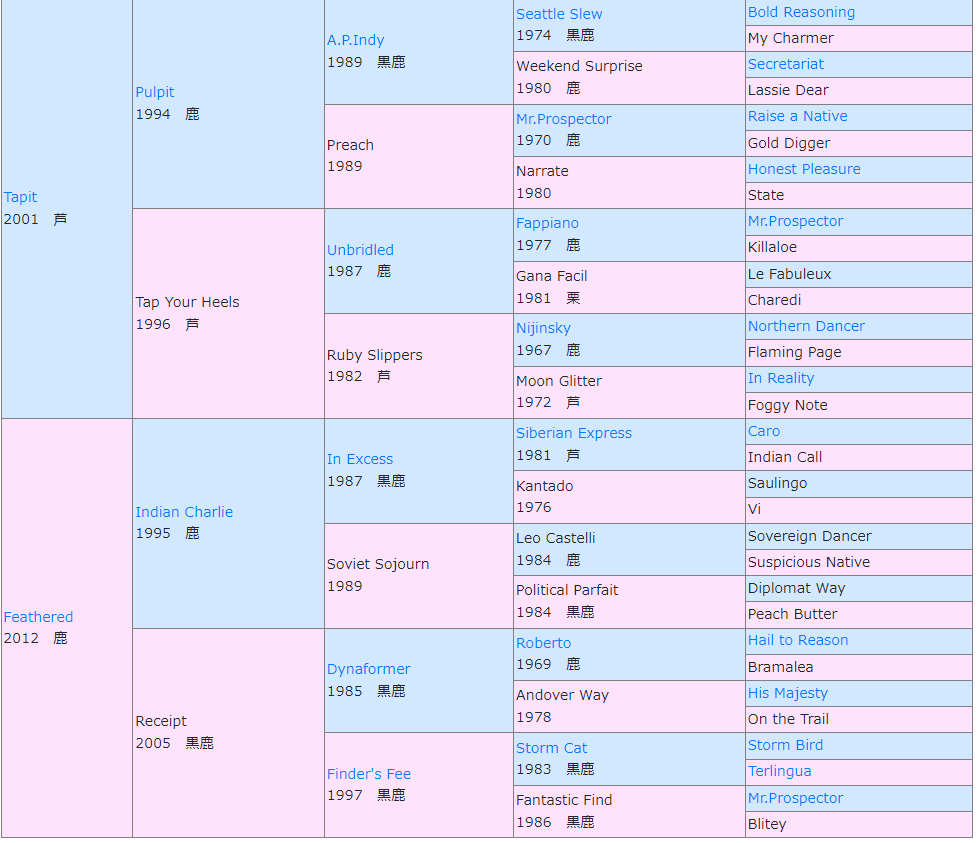Open the Terlingua link
The height and width of the screenshot is (843, 977).
[x=779, y=771]
